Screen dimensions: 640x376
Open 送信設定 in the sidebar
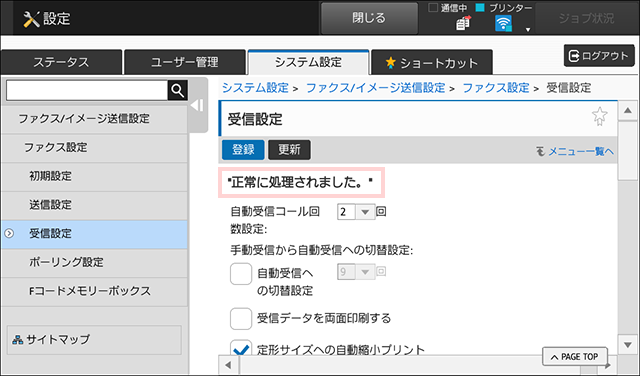pos(94,205)
